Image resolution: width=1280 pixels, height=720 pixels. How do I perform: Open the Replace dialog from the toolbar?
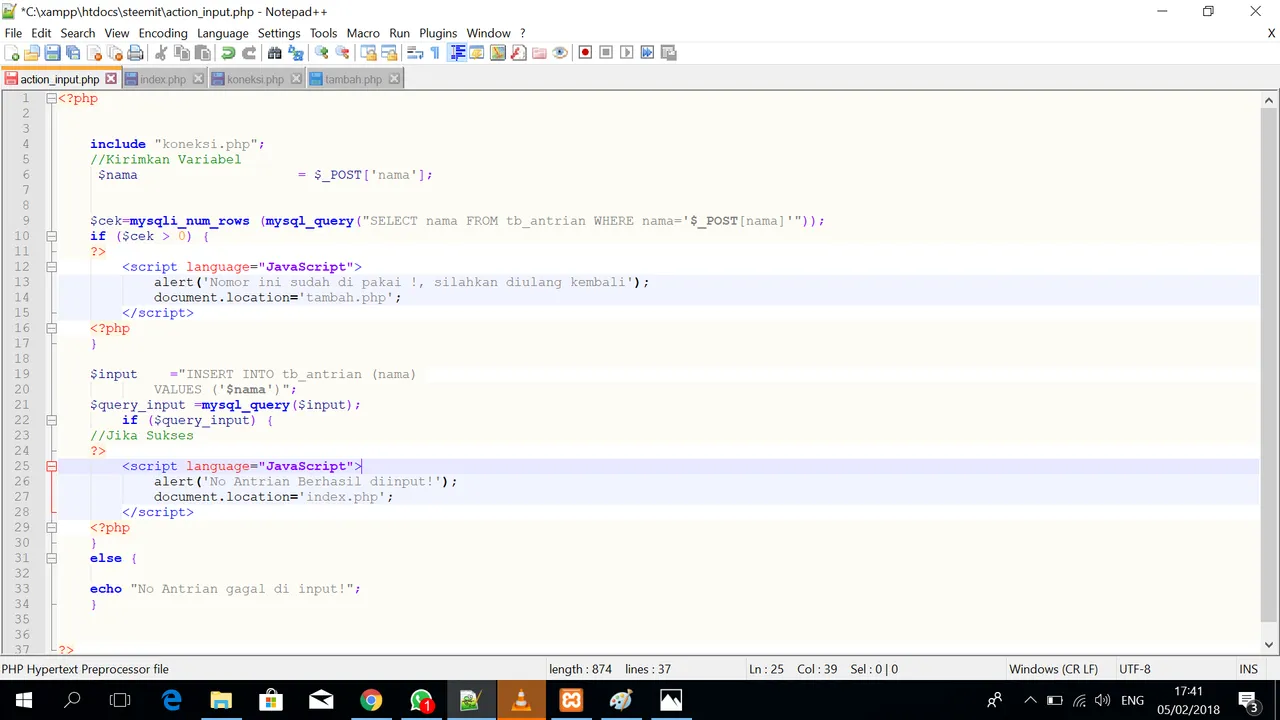[x=295, y=53]
